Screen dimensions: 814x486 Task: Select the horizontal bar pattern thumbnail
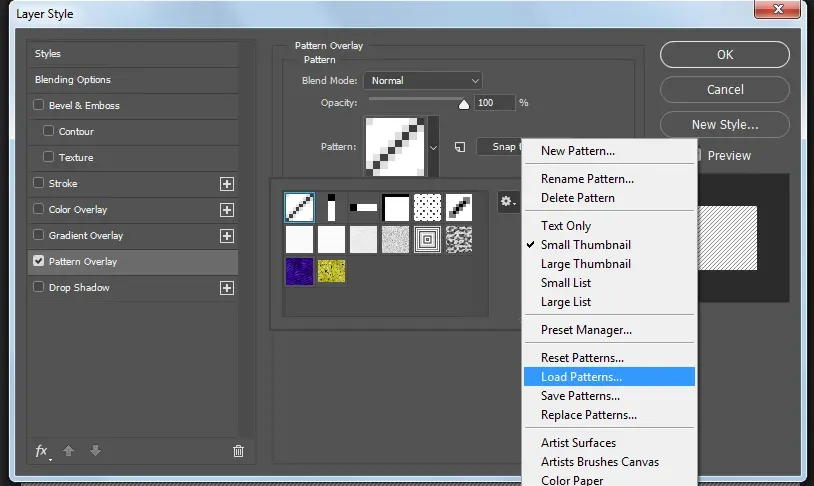pos(363,208)
